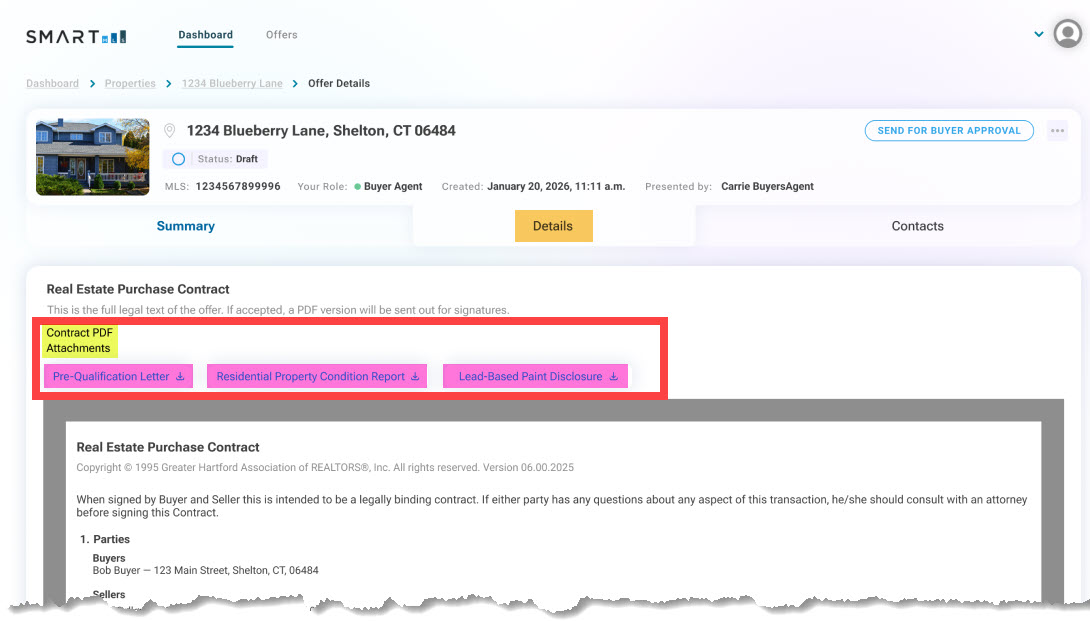Viewport: 1090px width, 621px height.
Task: Click the download icon on Pre-Qualification Letter
Action: [x=180, y=376]
